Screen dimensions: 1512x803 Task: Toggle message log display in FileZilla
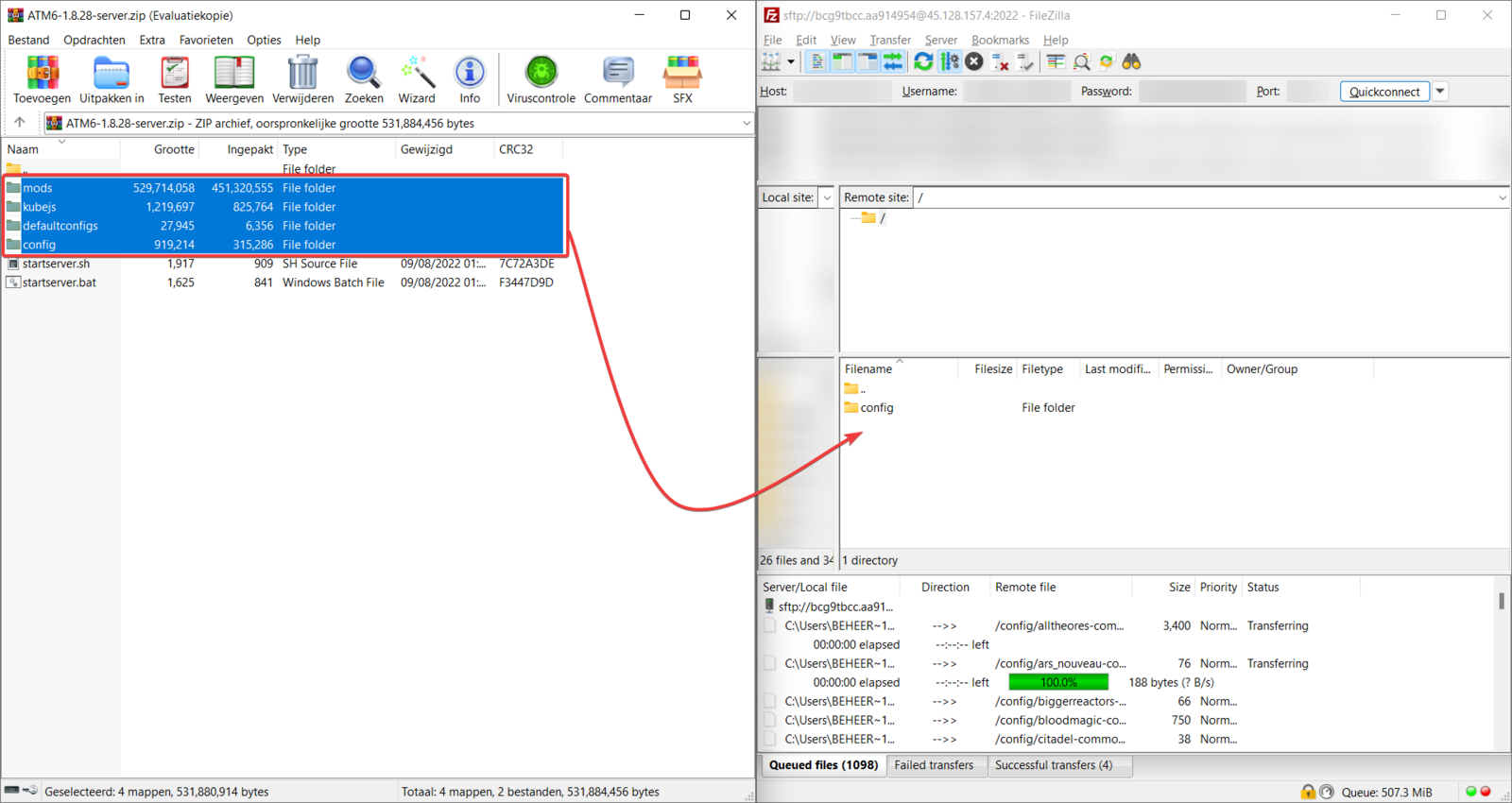(x=816, y=62)
